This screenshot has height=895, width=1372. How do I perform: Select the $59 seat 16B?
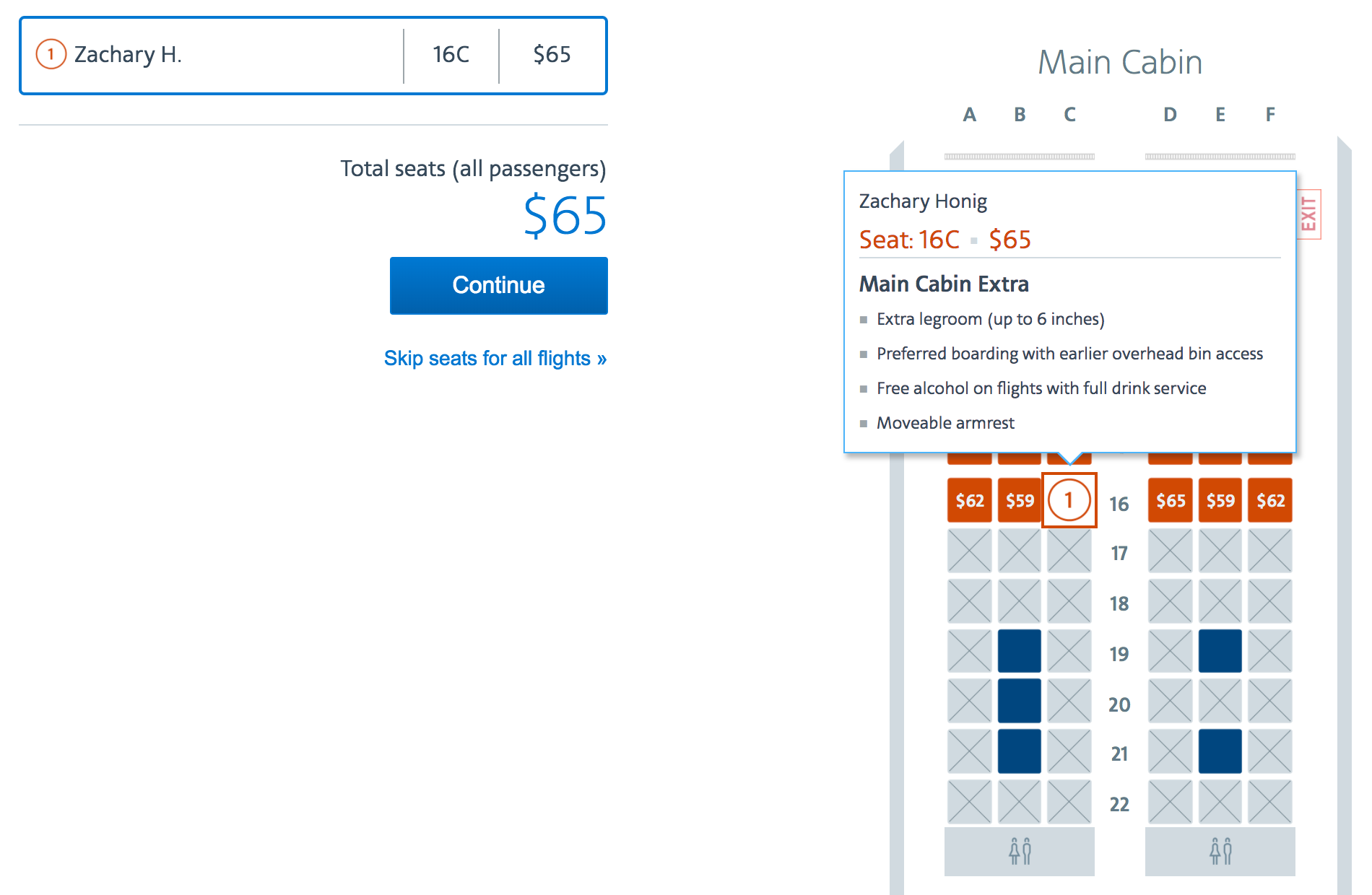[1020, 500]
